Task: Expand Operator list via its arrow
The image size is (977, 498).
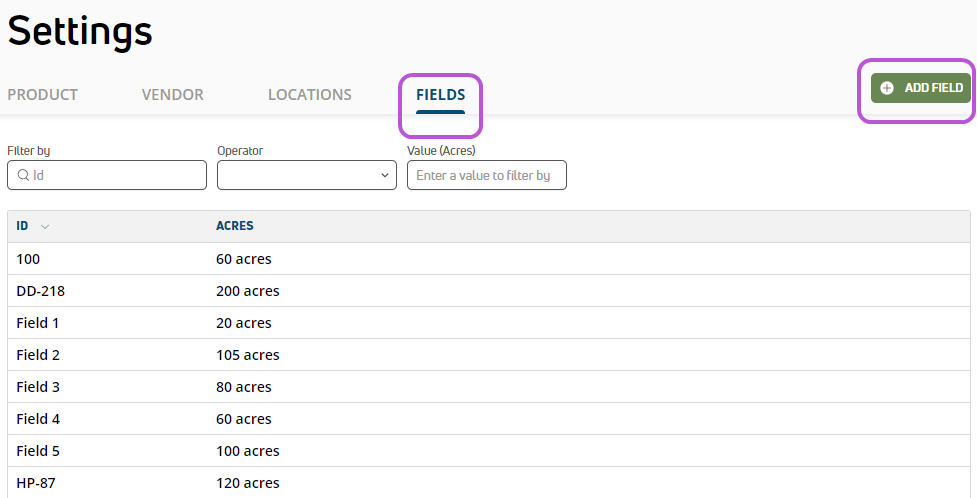Action: pyautogui.click(x=384, y=175)
